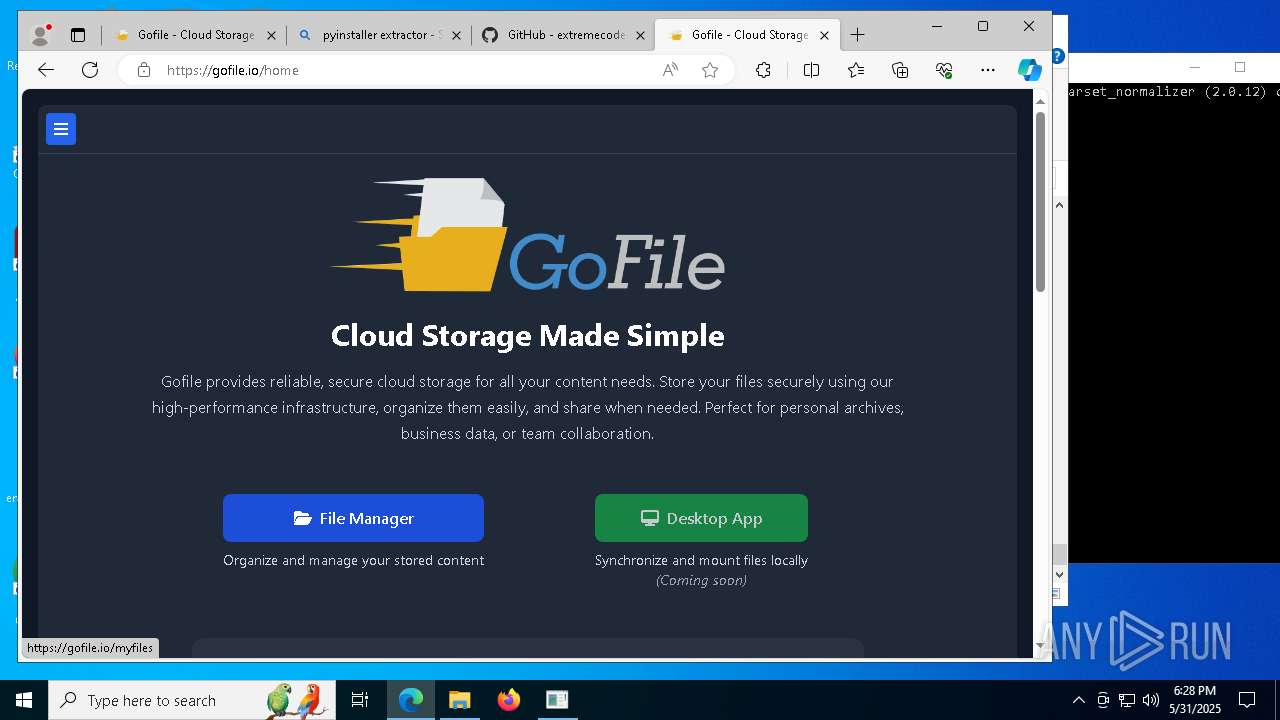Refresh the current page
This screenshot has width=1280, height=720.
pos(90,70)
